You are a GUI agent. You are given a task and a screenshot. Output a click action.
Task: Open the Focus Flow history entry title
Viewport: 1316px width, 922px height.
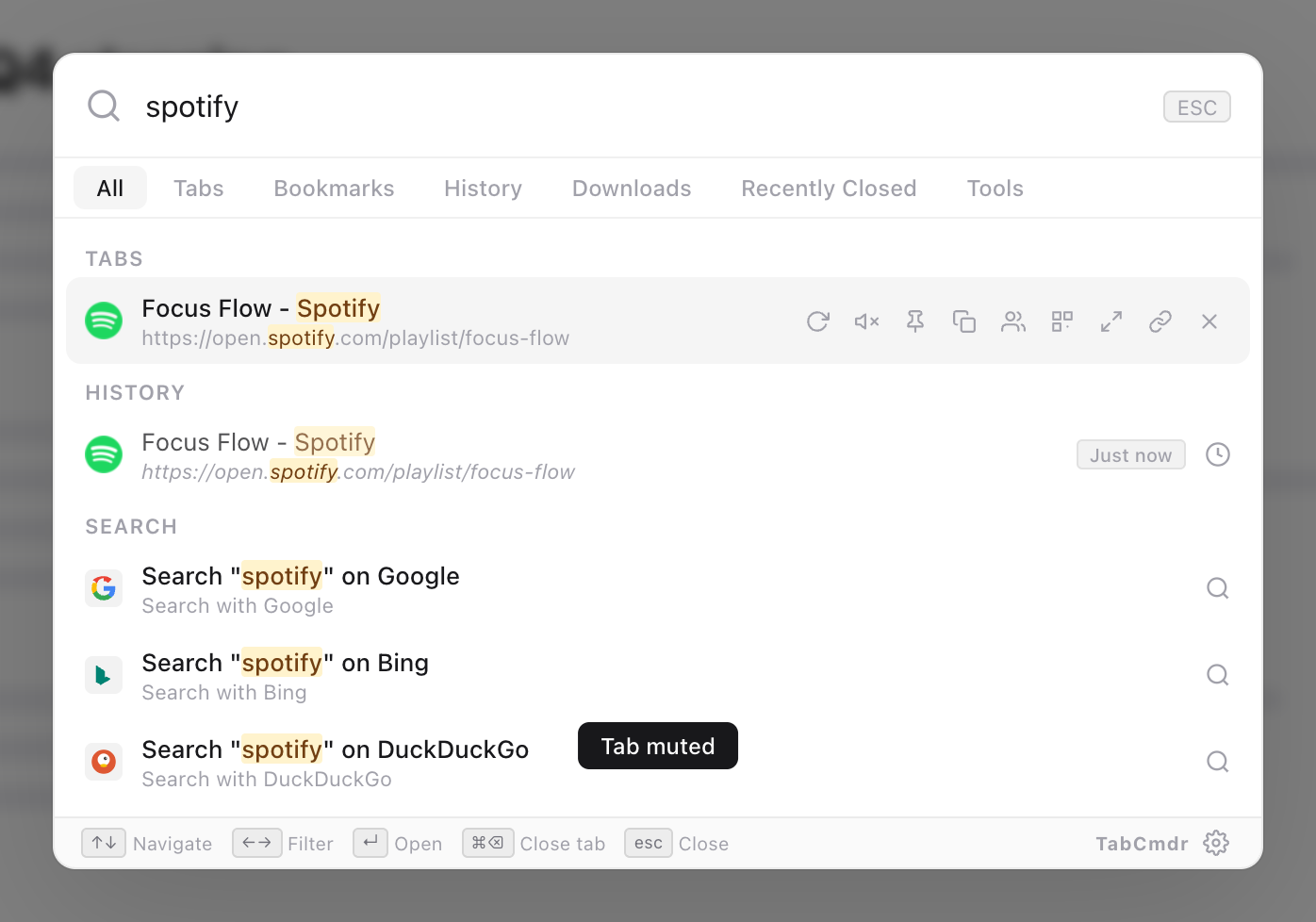point(258,442)
